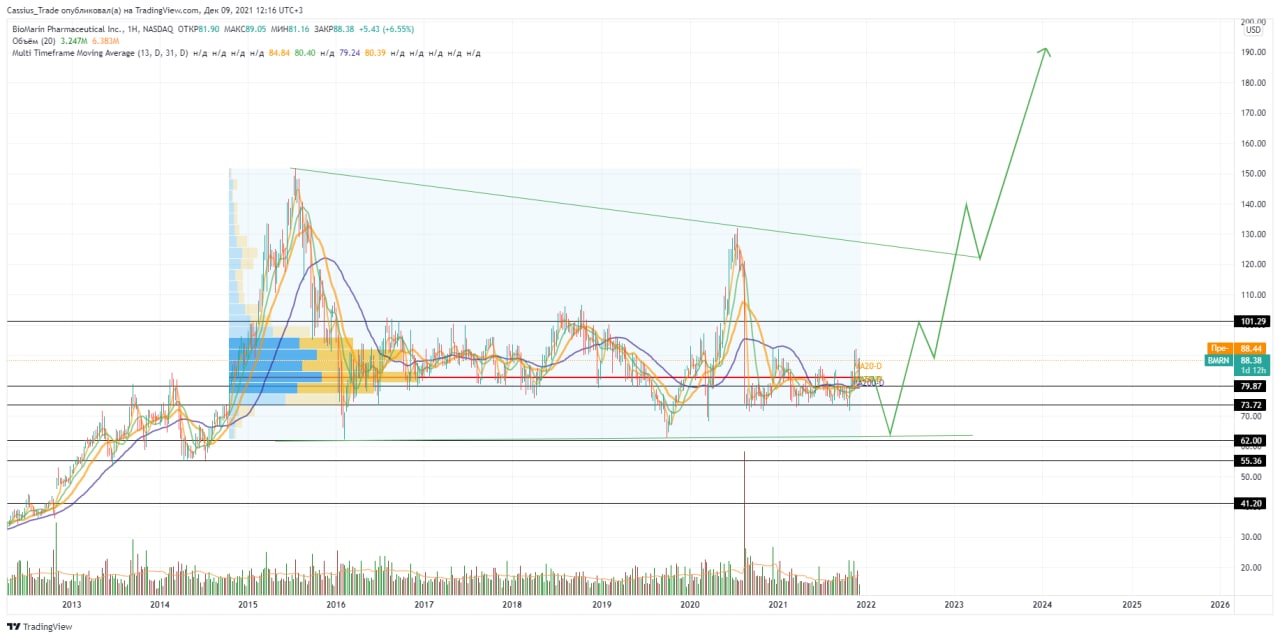Click the BMRN ticker tag on price axis
The image size is (1280, 639).
pos(1219,360)
